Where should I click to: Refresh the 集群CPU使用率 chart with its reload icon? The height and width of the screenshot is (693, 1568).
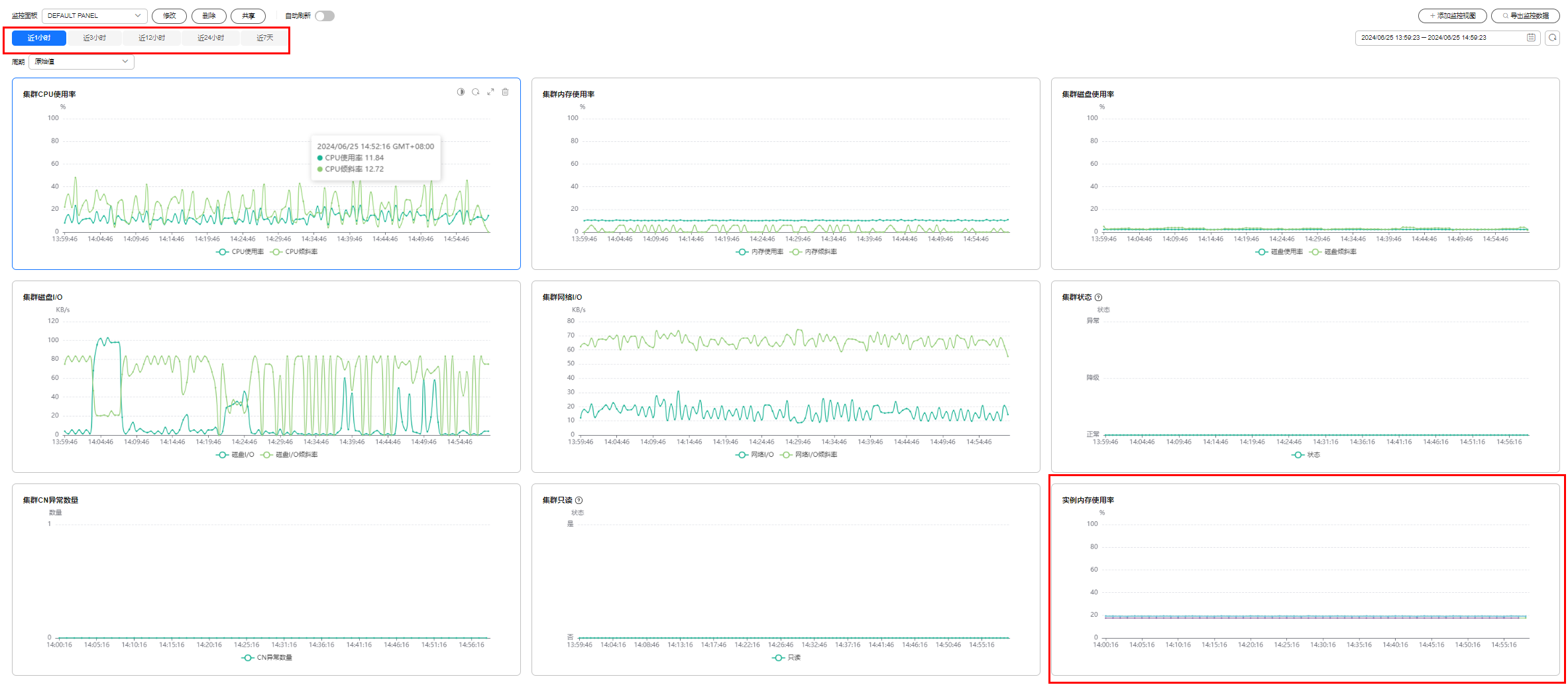click(x=475, y=92)
